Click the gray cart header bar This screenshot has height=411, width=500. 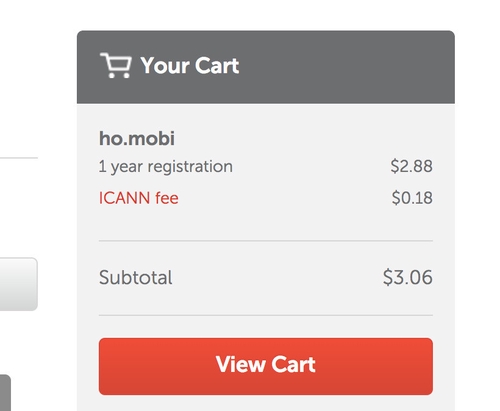click(x=266, y=67)
